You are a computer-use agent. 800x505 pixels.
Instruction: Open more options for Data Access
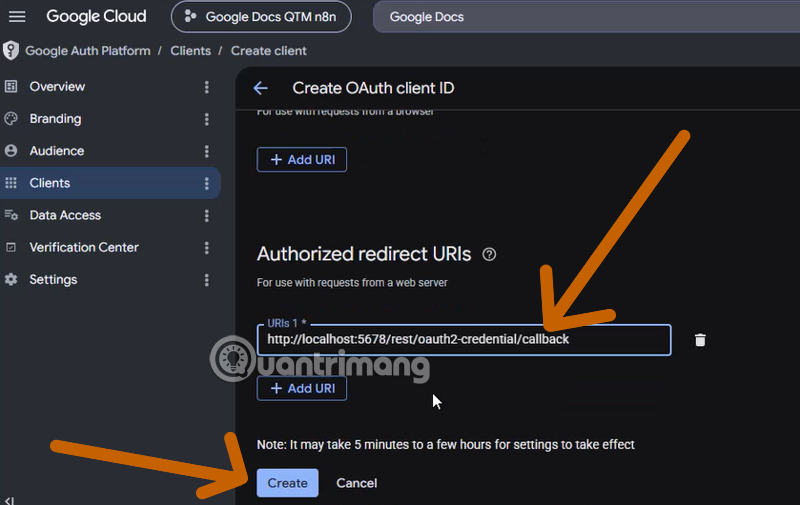coord(207,215)
